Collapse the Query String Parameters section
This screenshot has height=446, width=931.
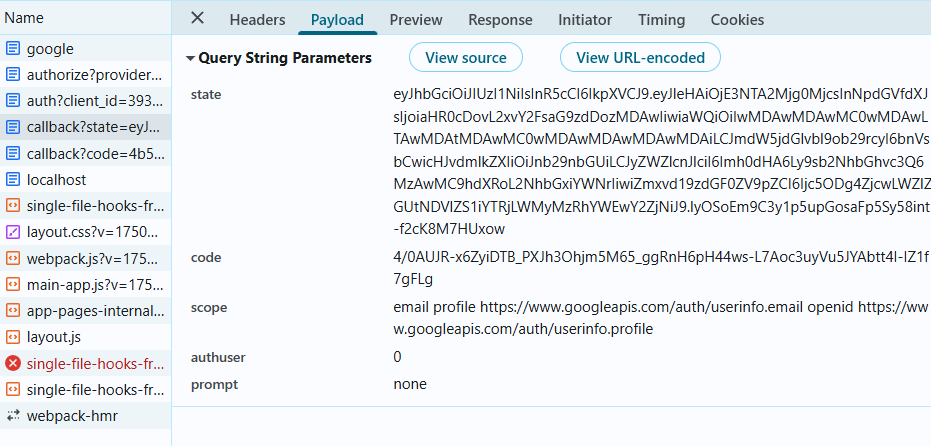point(190,58)
